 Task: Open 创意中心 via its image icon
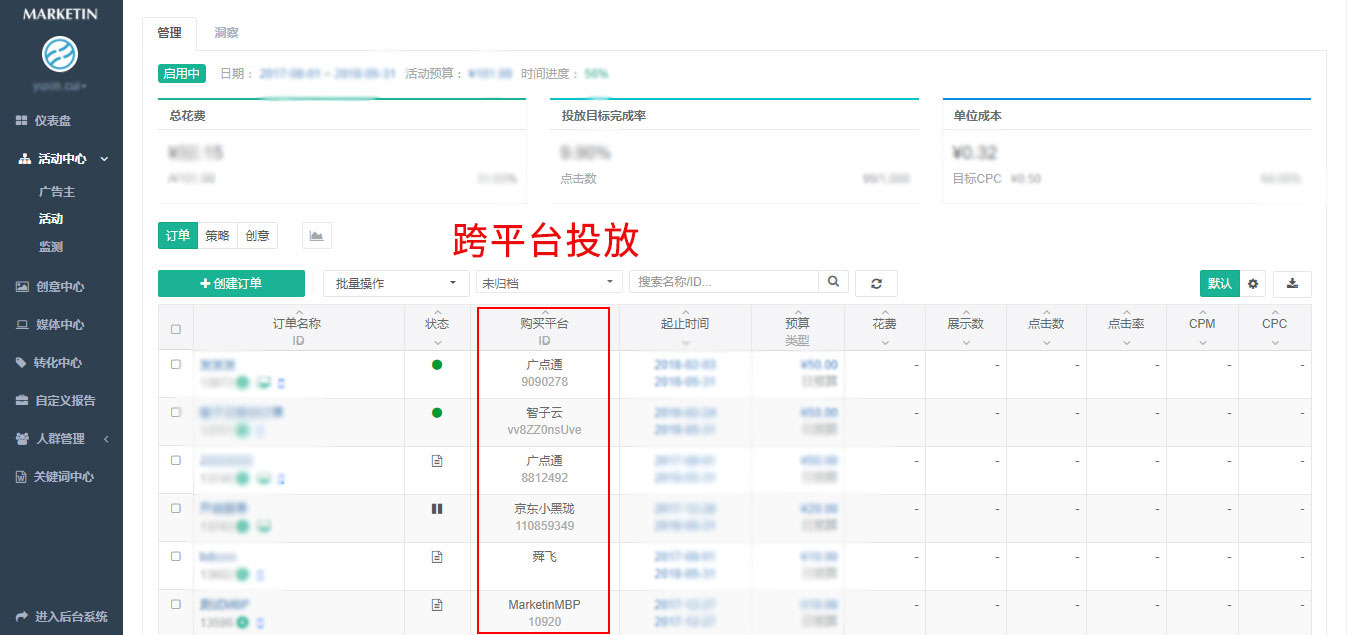click(x=22, y=287)
